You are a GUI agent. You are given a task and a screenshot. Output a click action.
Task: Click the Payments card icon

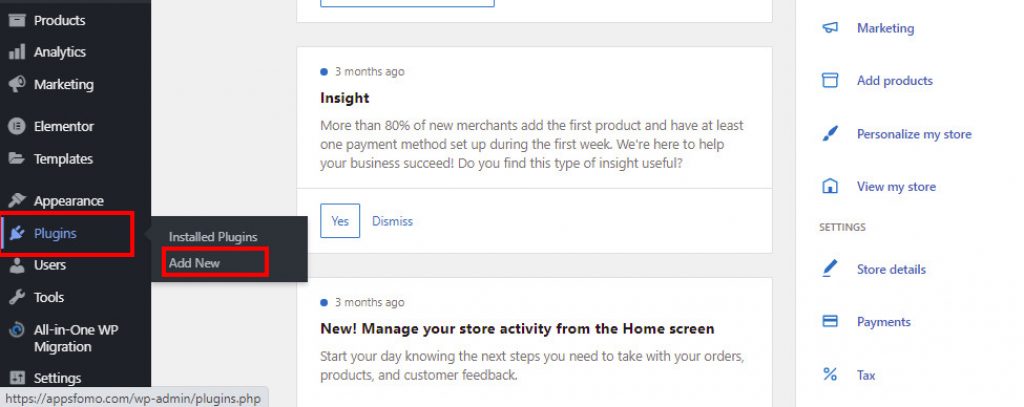(x=829, y=321)
